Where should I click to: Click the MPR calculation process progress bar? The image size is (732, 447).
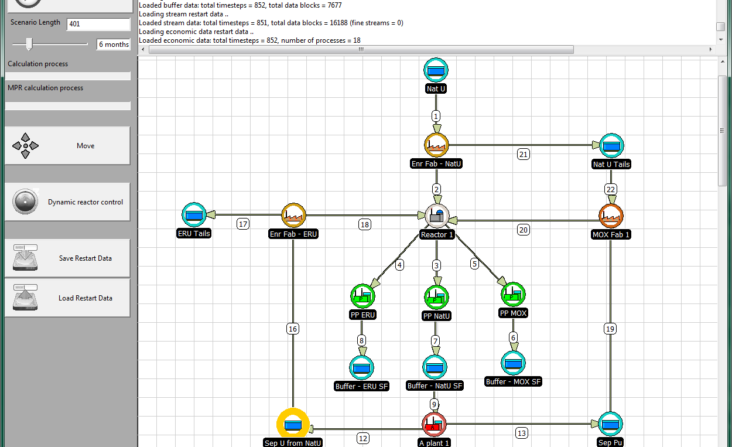tap(68, 106)
